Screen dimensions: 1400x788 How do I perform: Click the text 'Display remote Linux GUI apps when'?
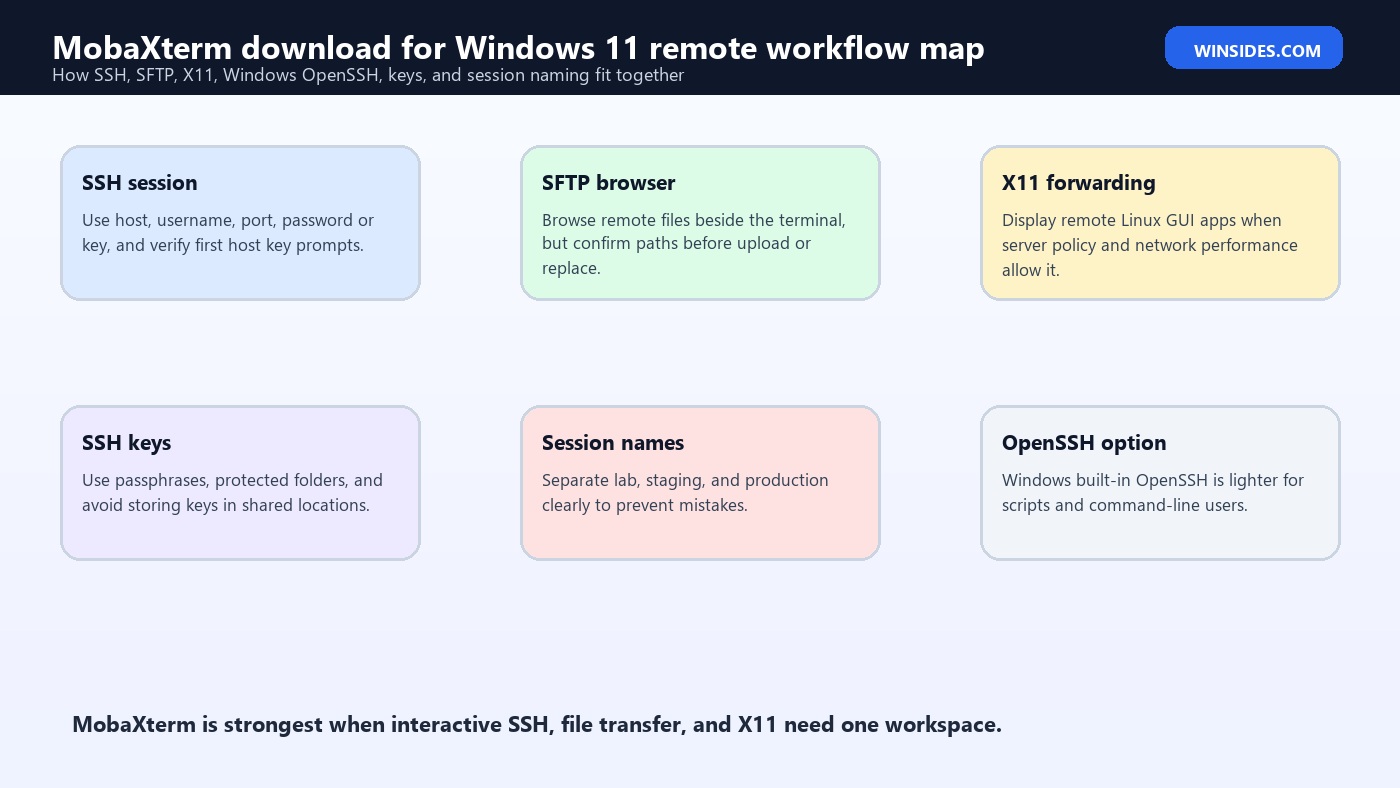(1142, 220)
